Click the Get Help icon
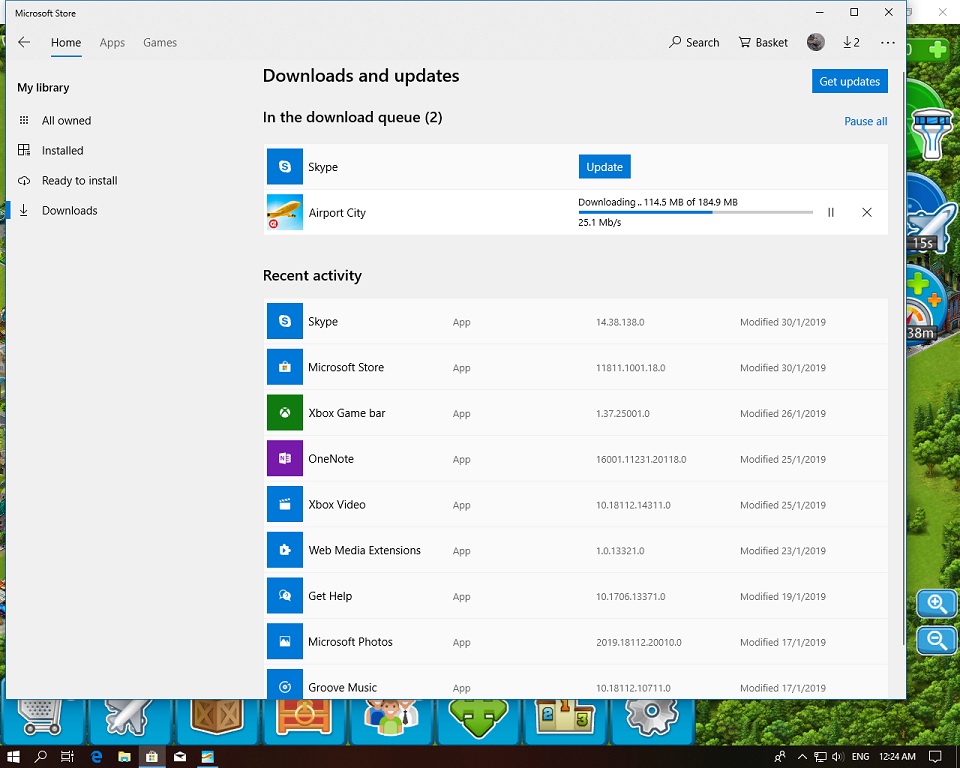The width and height of the screenshot is (960, 768). [x=285, y=596]
